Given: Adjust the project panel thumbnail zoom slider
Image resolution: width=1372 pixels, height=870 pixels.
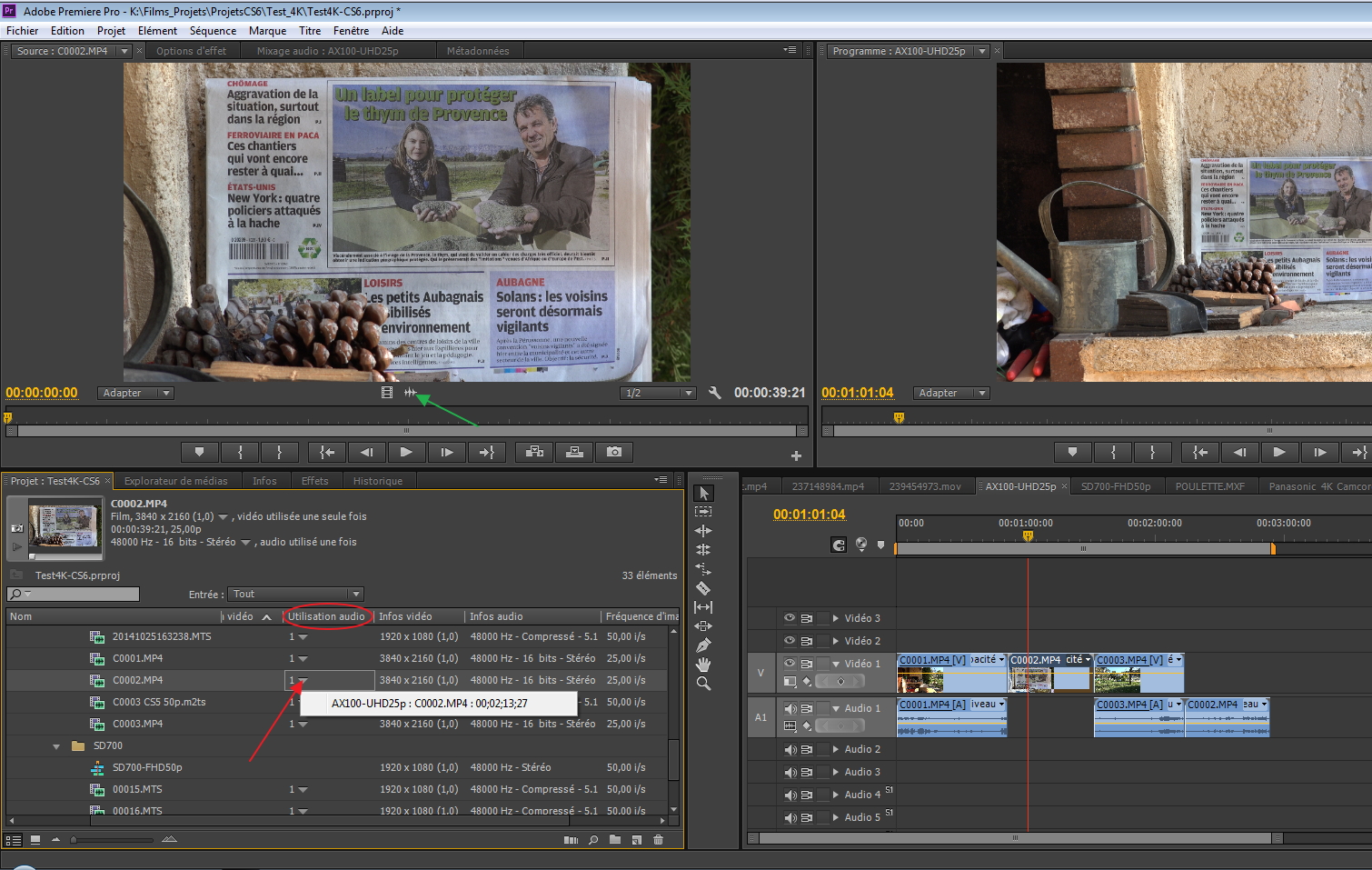Looking at the screenshot, I should click(75, 840).
